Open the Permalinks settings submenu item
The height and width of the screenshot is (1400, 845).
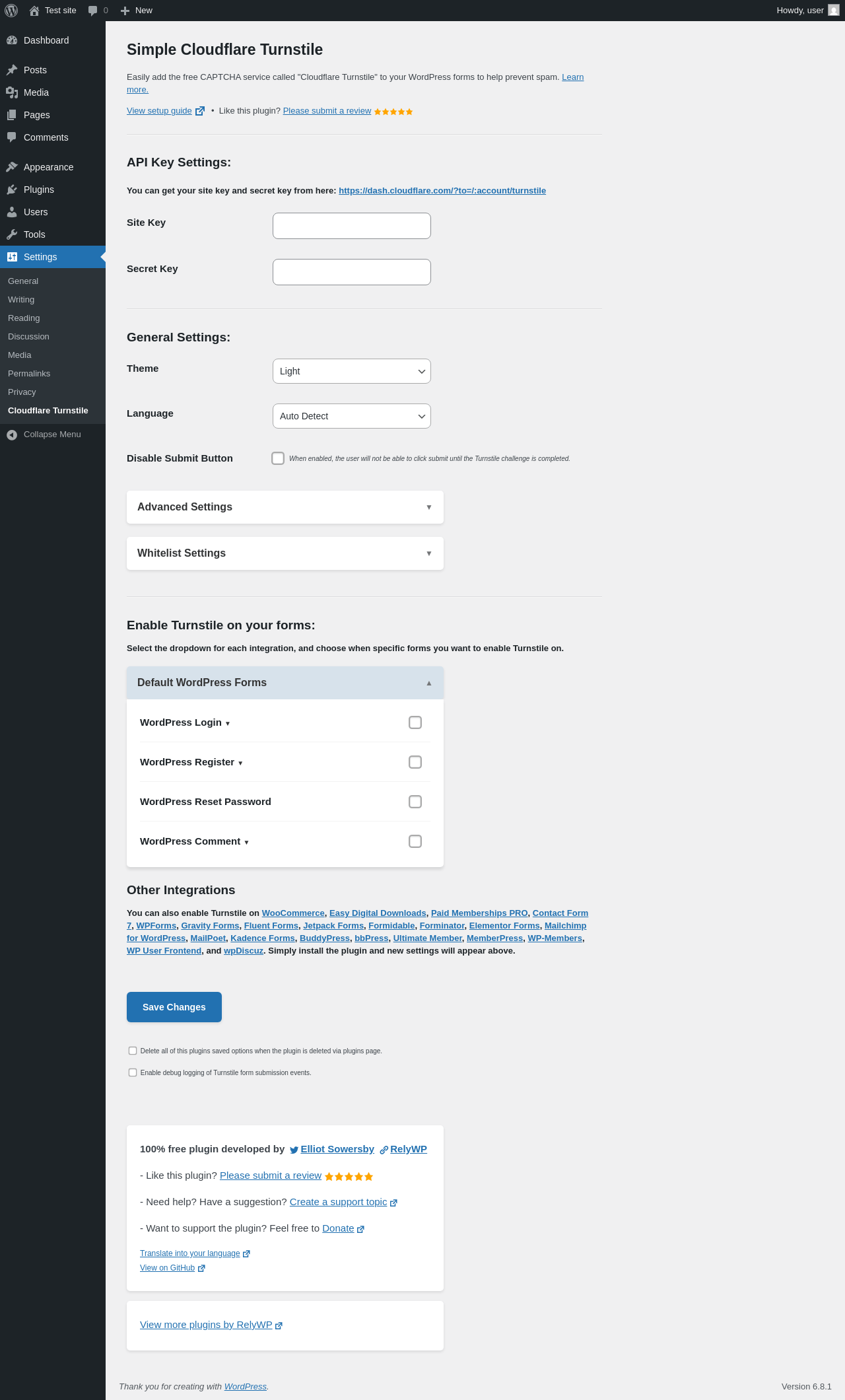tap(29, 374)
